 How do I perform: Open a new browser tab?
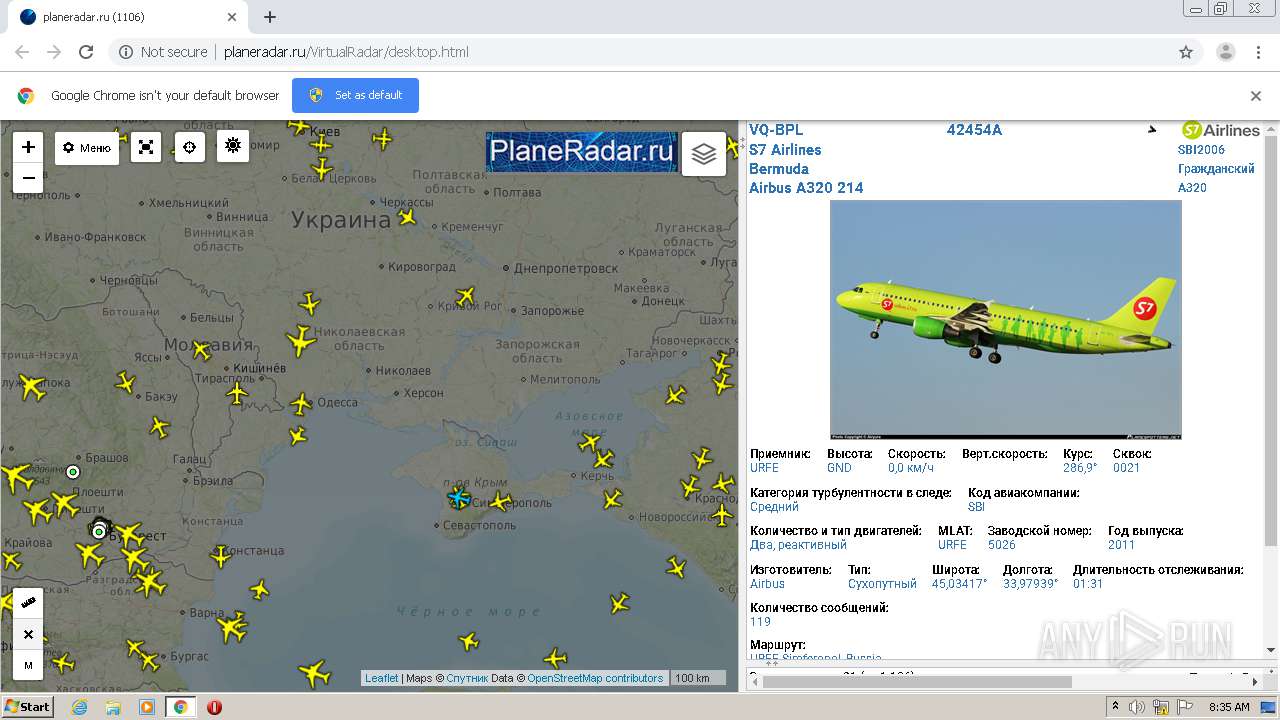270,17
